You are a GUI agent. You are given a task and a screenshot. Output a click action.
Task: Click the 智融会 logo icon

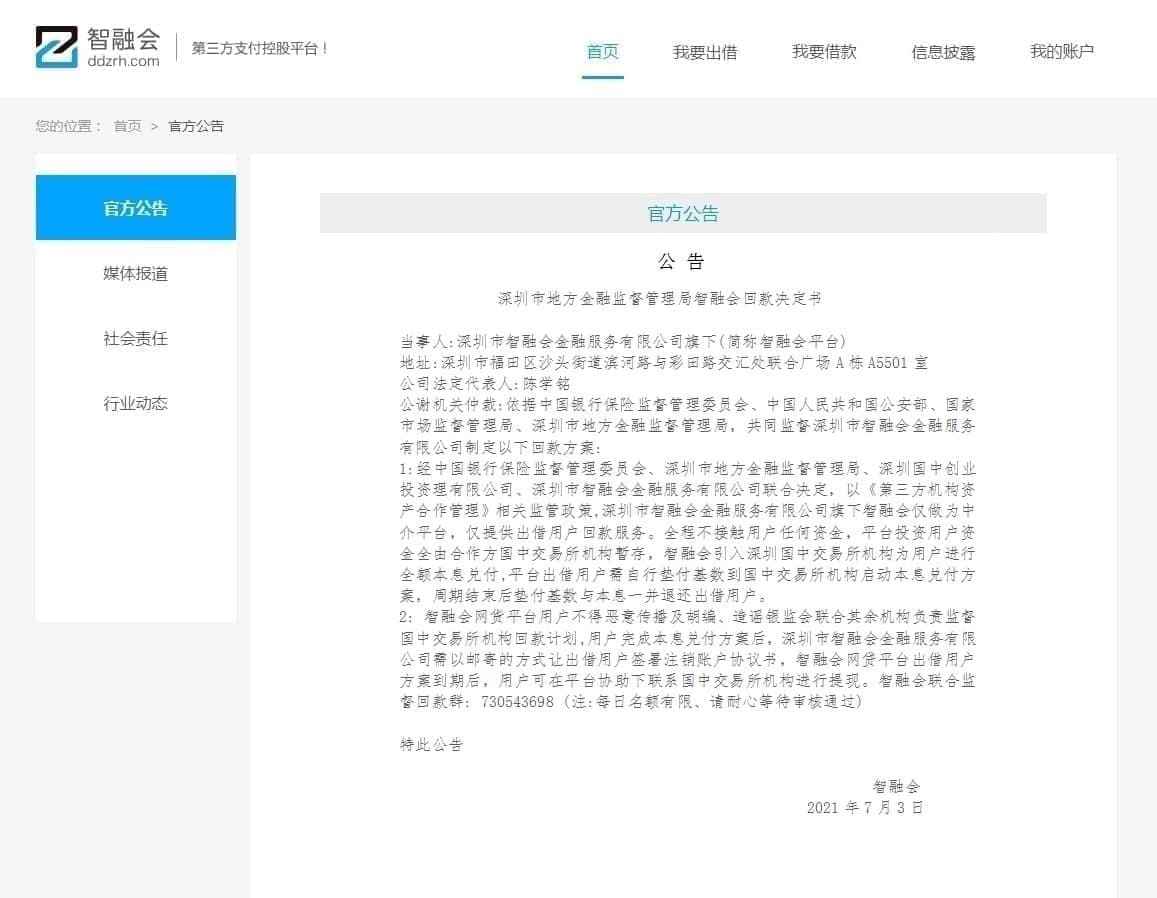click(x=57, y=47)
